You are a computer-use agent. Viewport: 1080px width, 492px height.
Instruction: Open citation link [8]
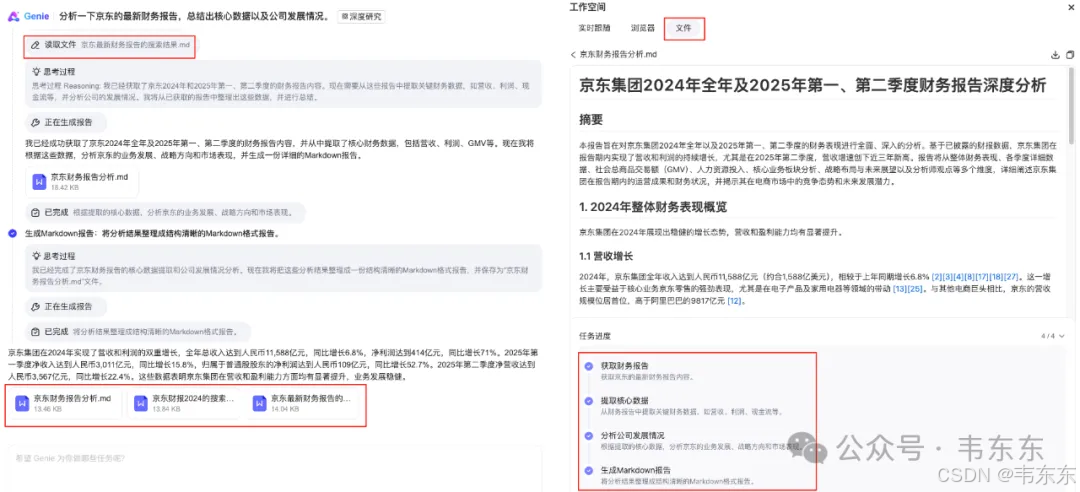[x=968, y=276]
